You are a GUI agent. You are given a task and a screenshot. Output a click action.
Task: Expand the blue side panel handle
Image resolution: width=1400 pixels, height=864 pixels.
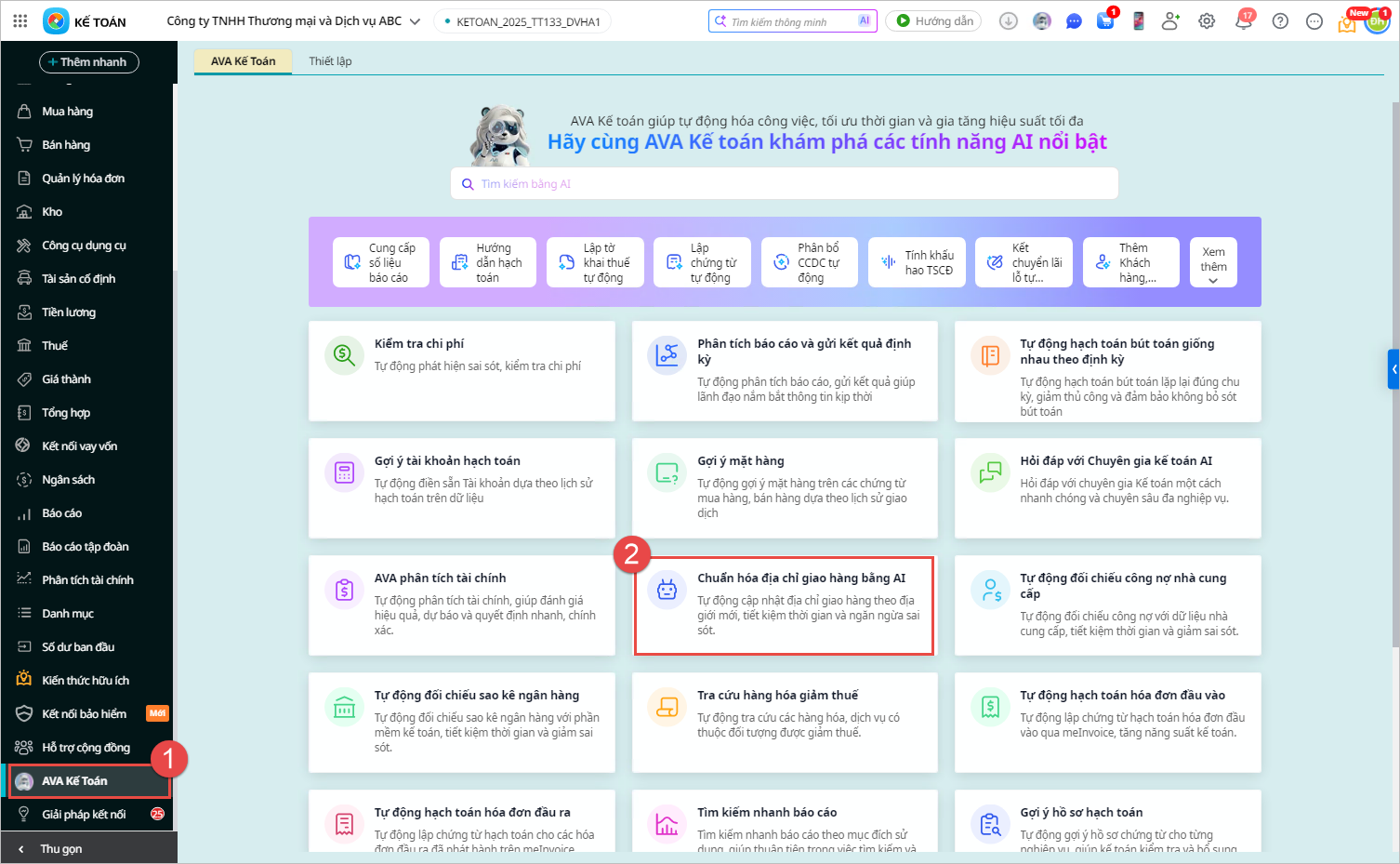point(1393,369)
